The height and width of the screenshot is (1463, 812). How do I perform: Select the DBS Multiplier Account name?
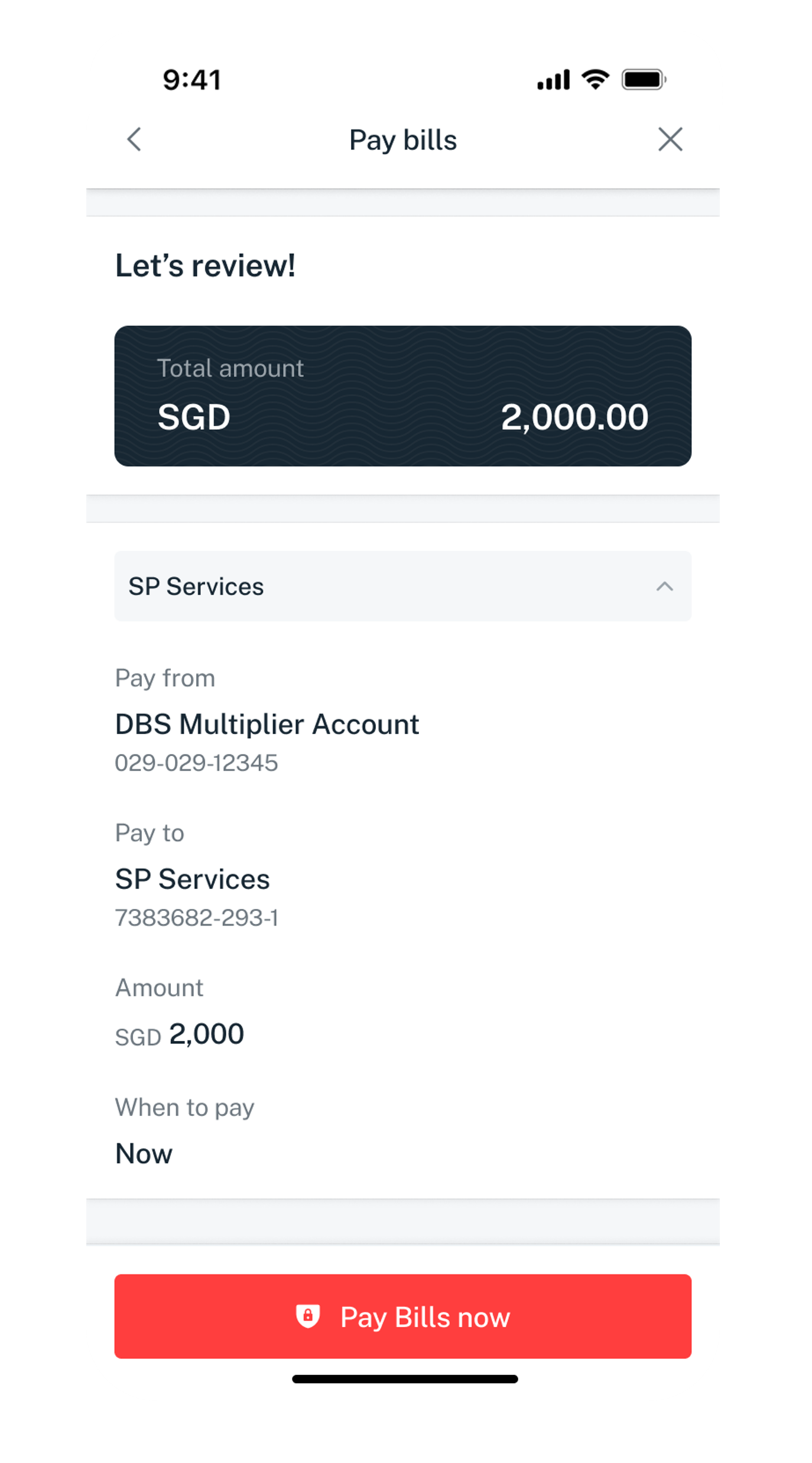click(x=267, y=724)
